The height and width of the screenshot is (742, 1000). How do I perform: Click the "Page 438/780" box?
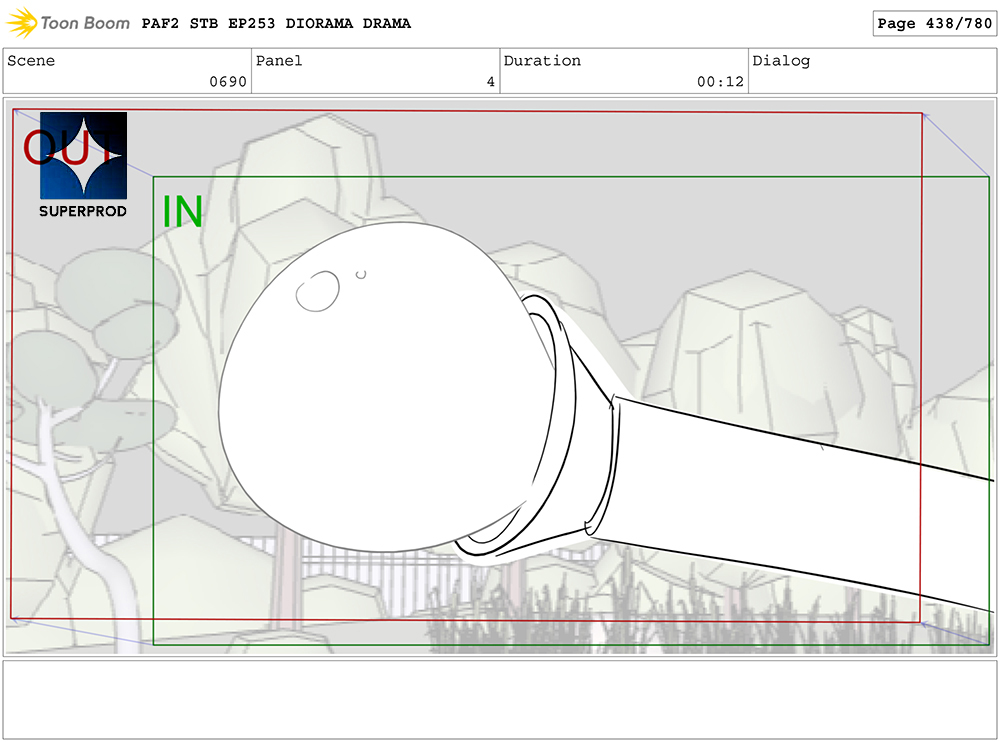point(934,24)
